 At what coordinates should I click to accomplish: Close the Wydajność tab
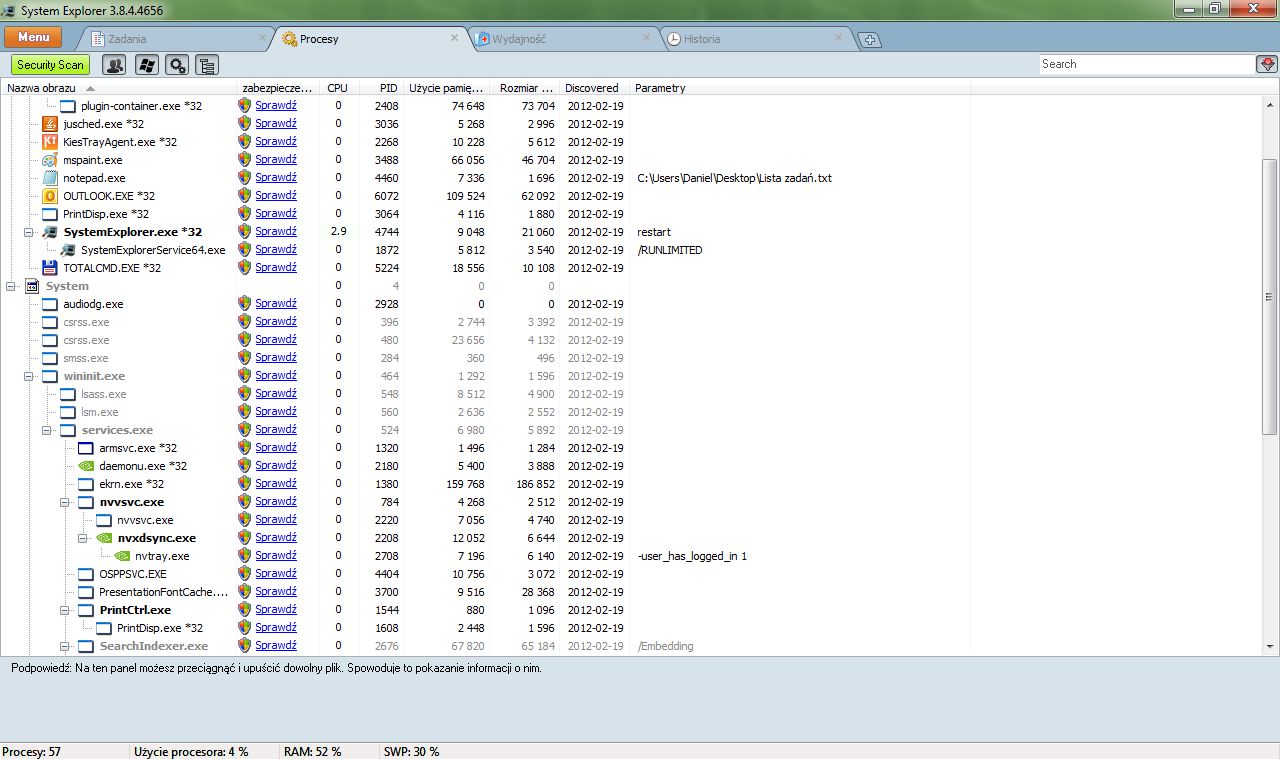pyautogui.click(x=646, y=38)
